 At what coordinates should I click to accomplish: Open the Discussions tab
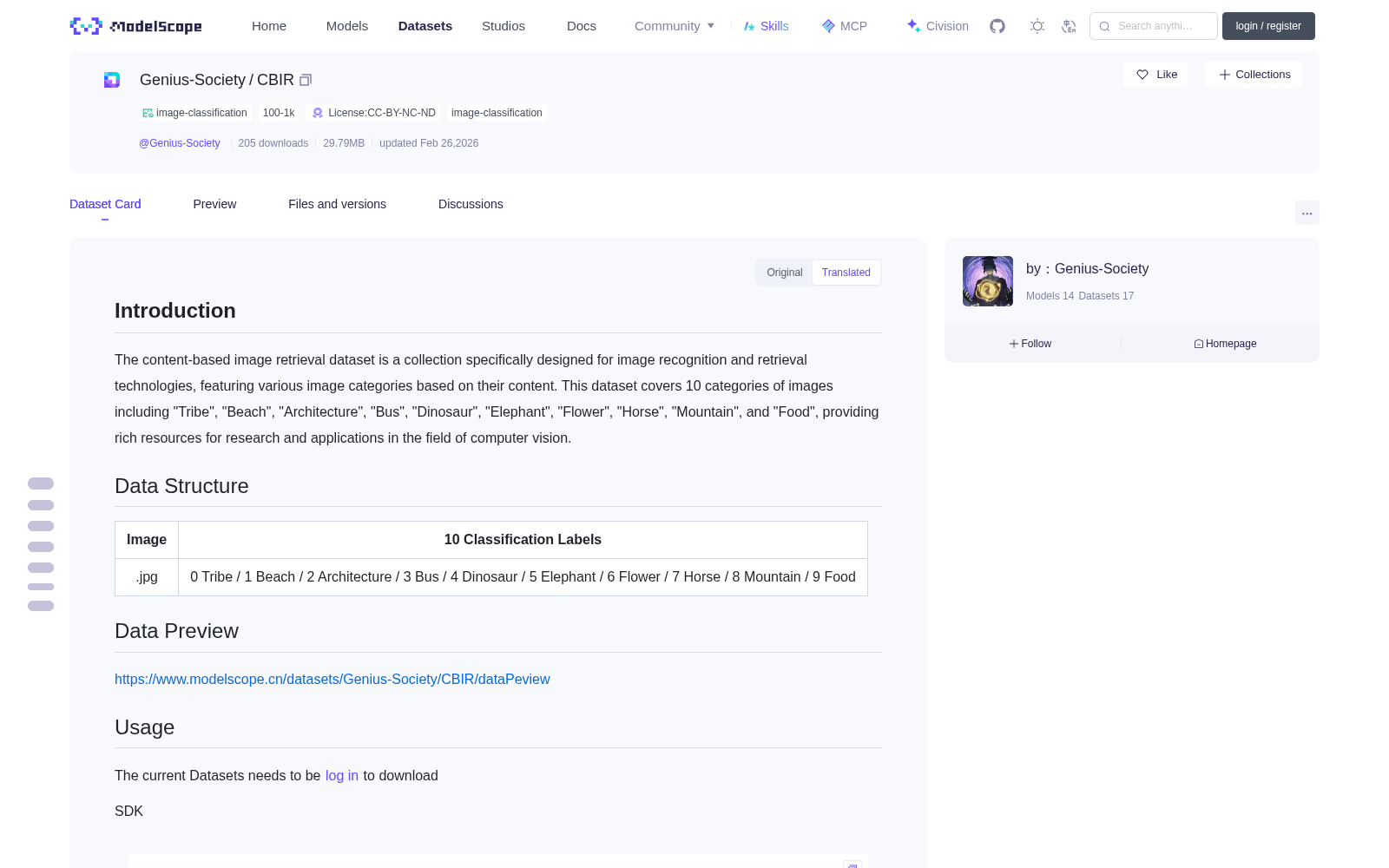[471, 204]
